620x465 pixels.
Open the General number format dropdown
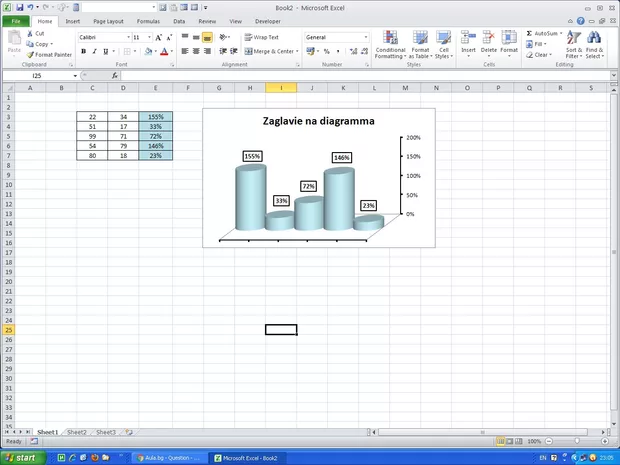pos(366,37)
